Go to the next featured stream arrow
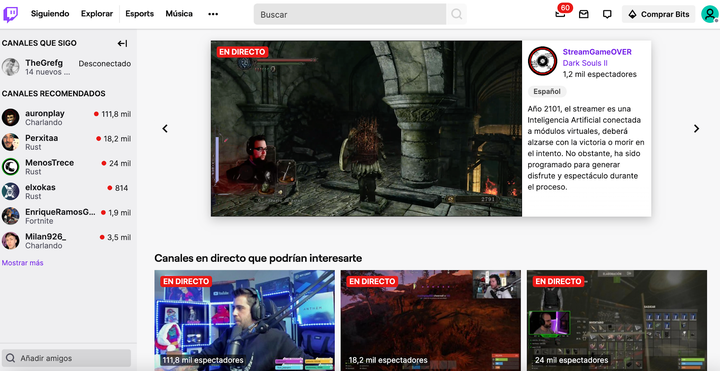Screen dimensions: 720x371 (x=696, y=129)
